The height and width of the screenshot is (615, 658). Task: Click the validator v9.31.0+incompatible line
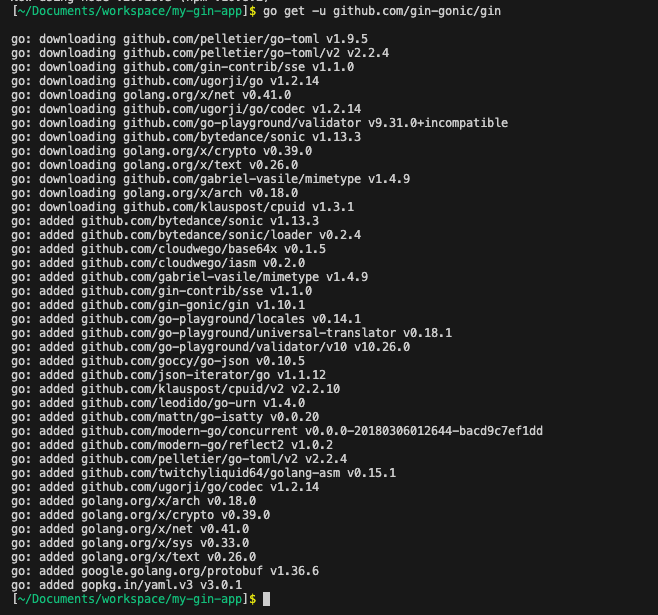pyautogui.click(x=259, y=123)
